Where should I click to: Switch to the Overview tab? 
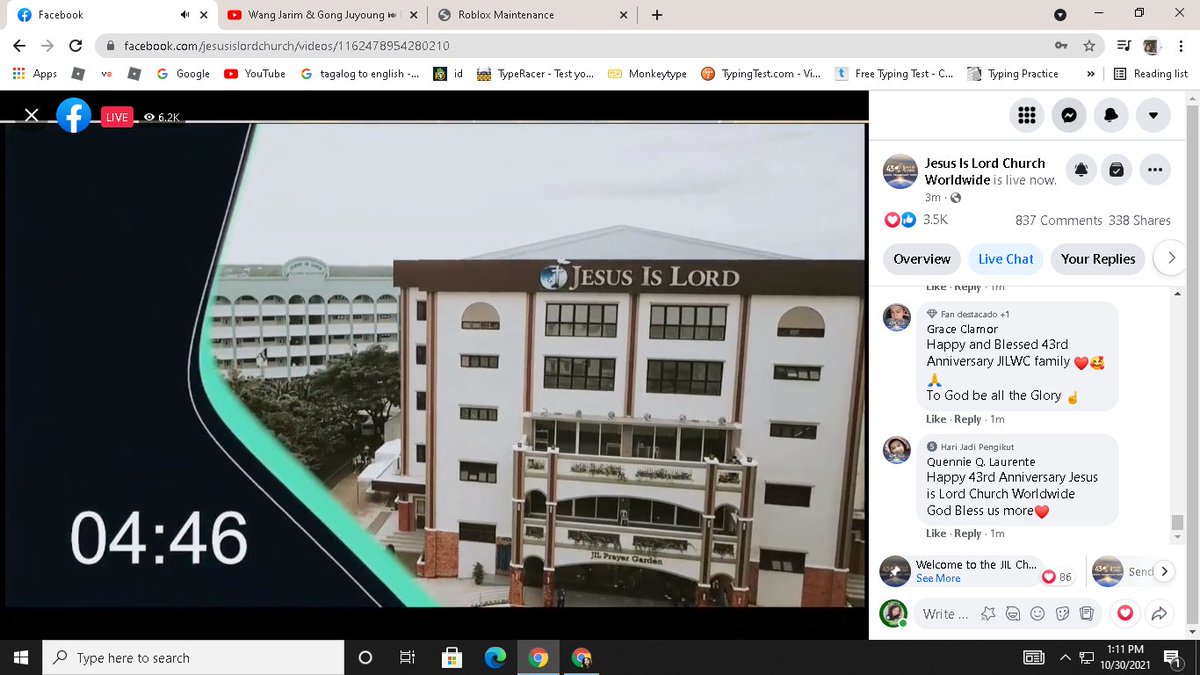click(x=922, y=259)
